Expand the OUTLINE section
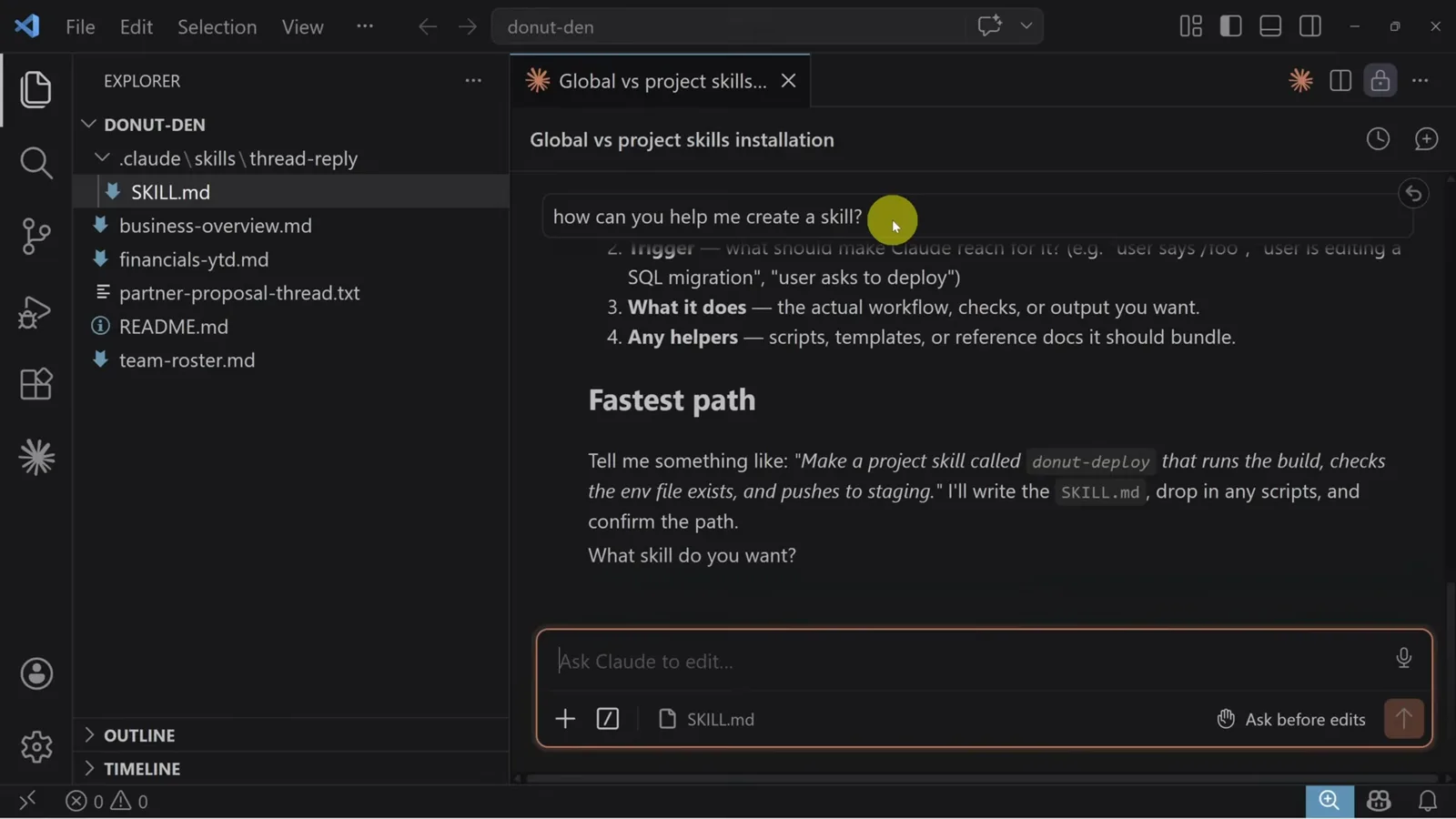 click(x=291, y=734)
